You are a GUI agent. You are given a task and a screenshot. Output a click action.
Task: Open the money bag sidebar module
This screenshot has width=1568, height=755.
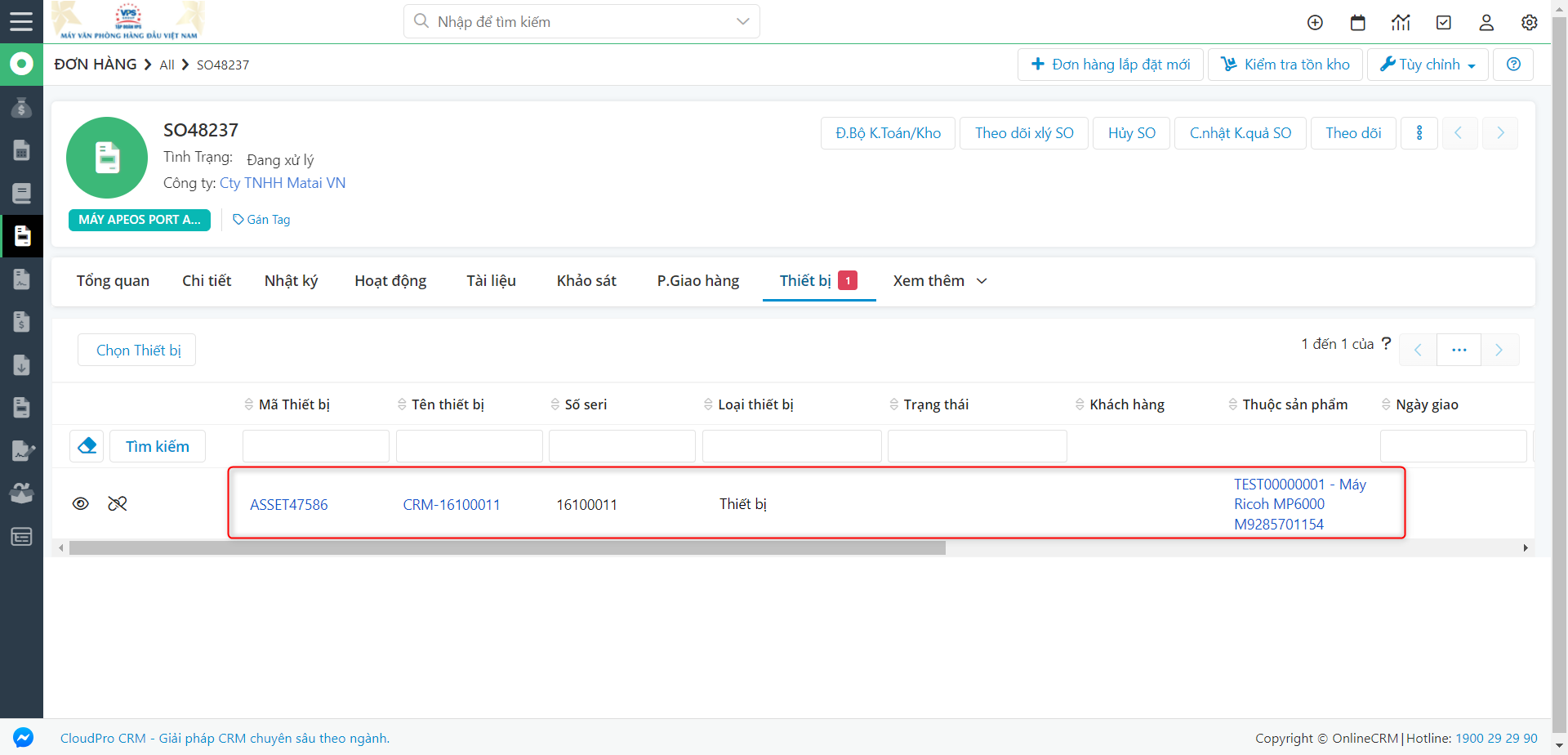point(21,107)
